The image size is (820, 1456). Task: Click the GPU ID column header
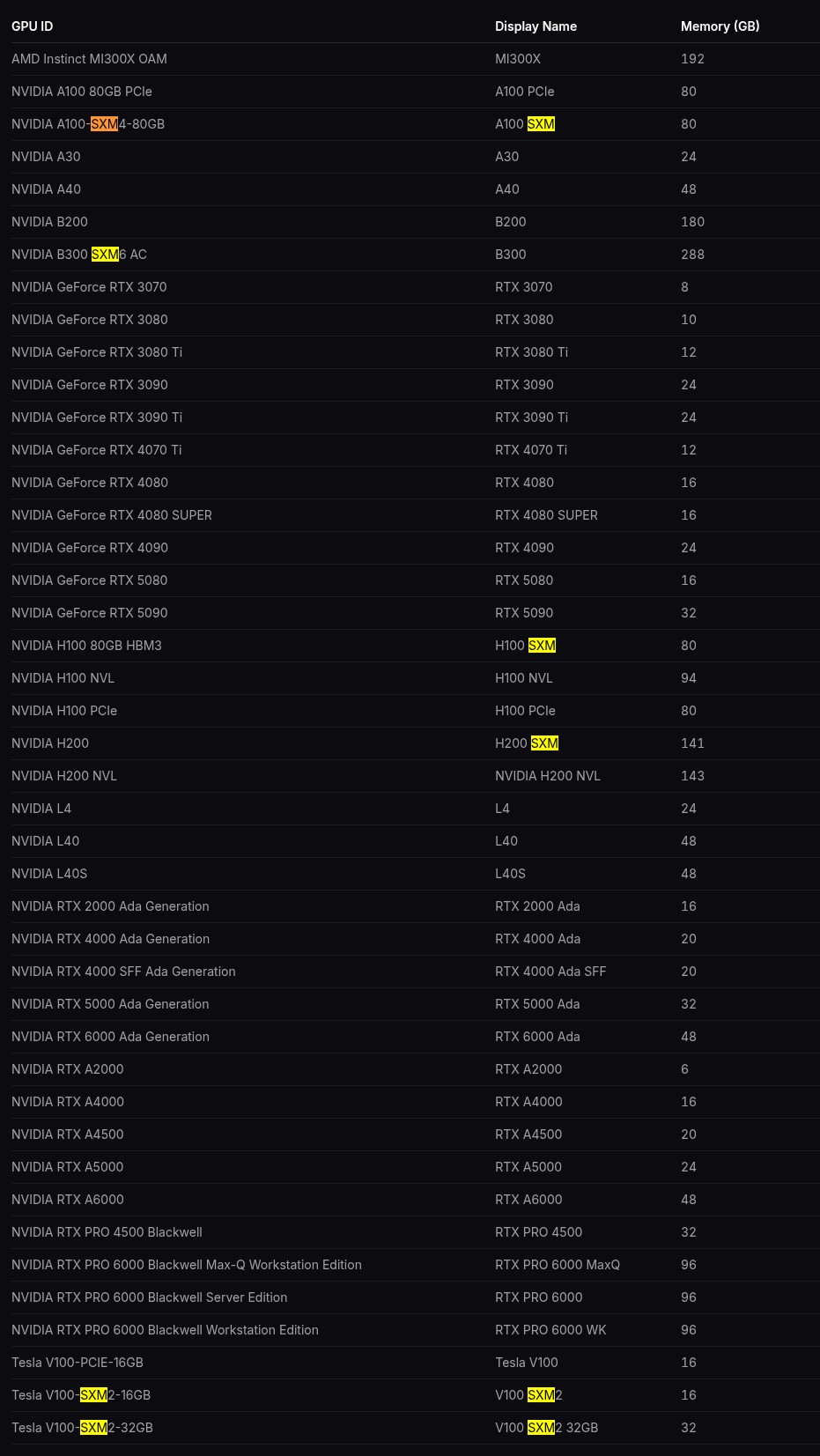33,26
